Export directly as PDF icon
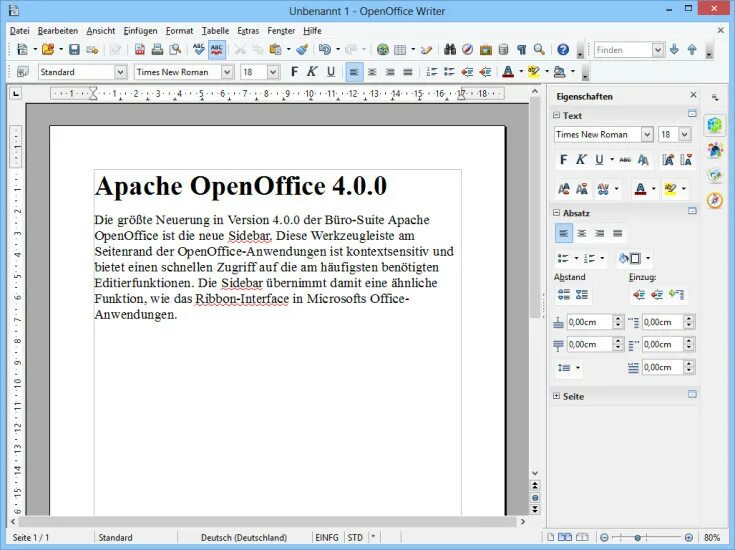Screen dimensions: 735x550 pyautogui.click(x=139, y=49)
